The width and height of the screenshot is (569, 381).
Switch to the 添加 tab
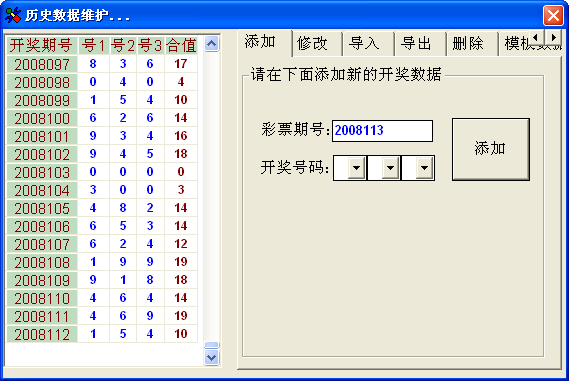[265, 42]
